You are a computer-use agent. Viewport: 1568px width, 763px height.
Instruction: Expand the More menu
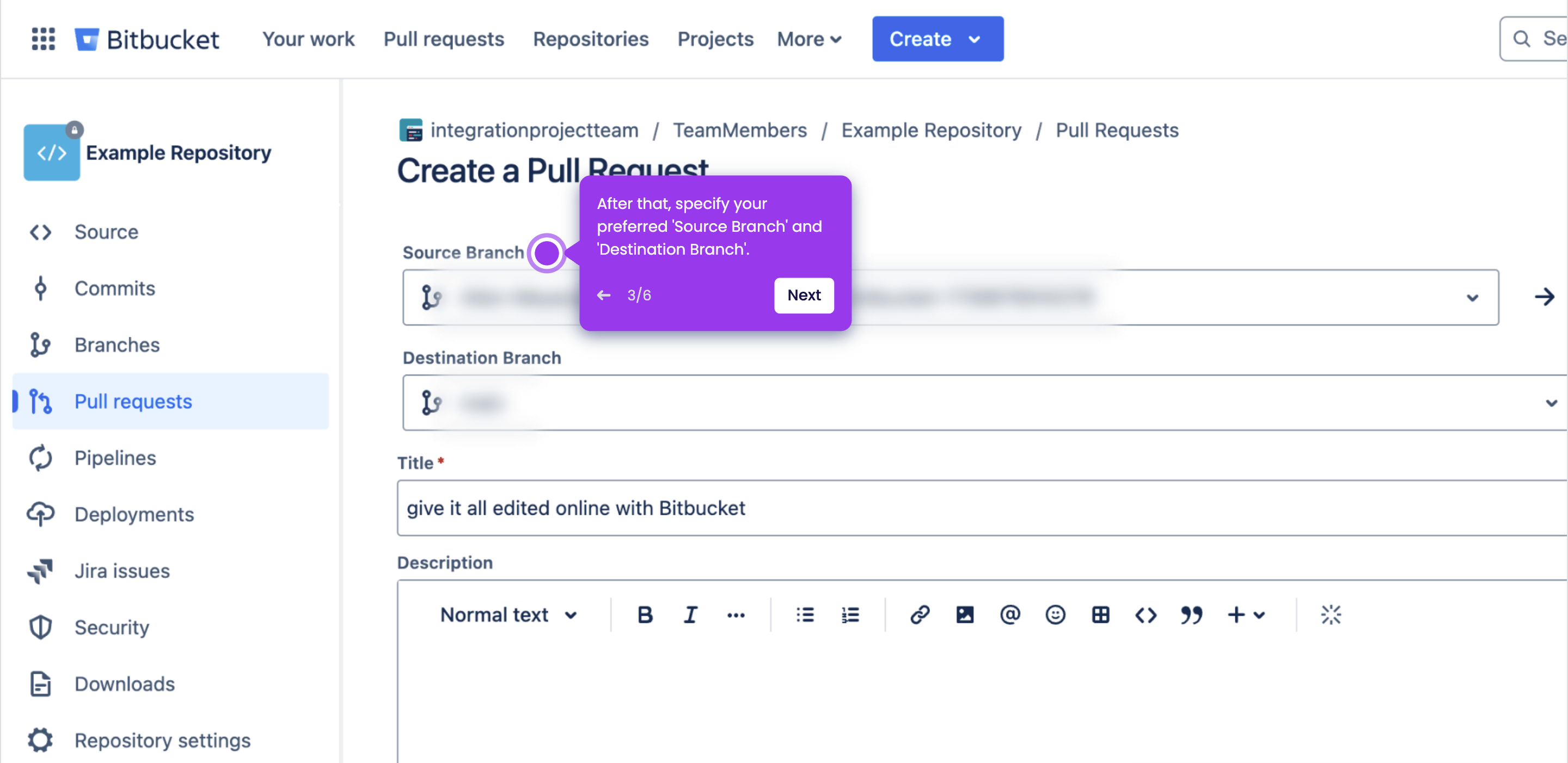point(810,39)
